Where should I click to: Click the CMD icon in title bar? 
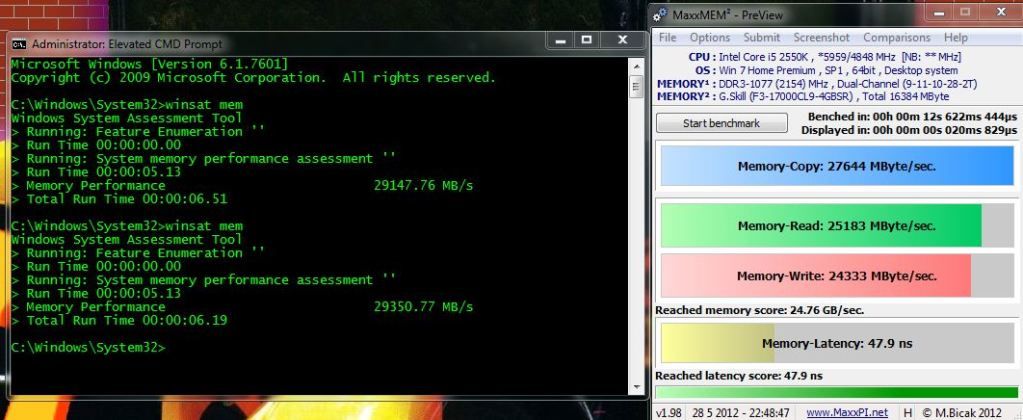click(x=19, y=44)
